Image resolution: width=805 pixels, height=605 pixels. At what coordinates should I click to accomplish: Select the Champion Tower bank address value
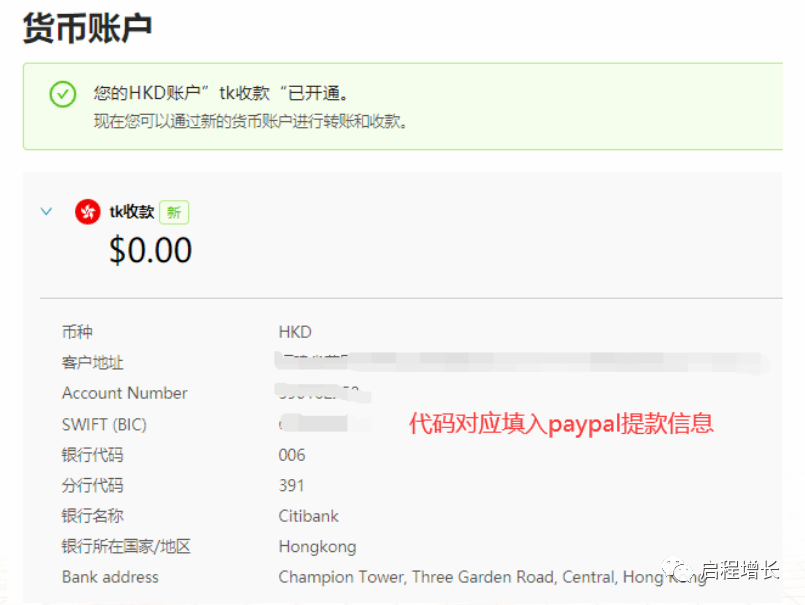pos(493,577)
